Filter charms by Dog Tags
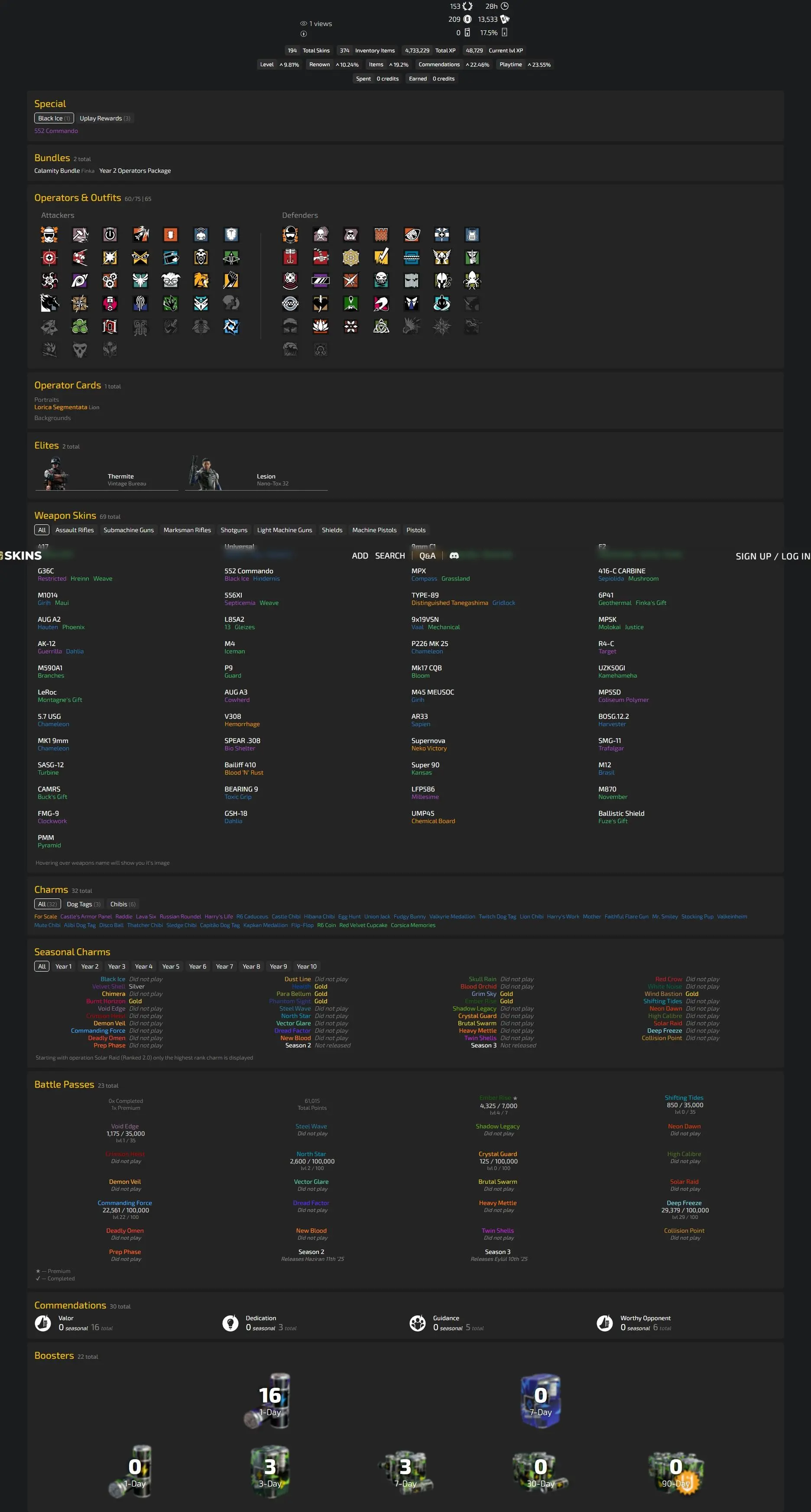Screen dimensions: 811x1512 83,904
